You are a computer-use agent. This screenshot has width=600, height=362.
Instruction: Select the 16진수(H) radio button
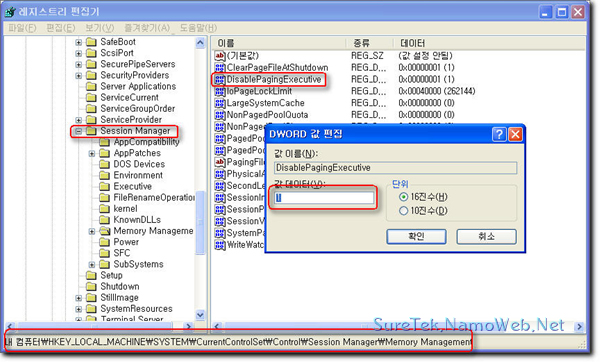pos(403,197)
